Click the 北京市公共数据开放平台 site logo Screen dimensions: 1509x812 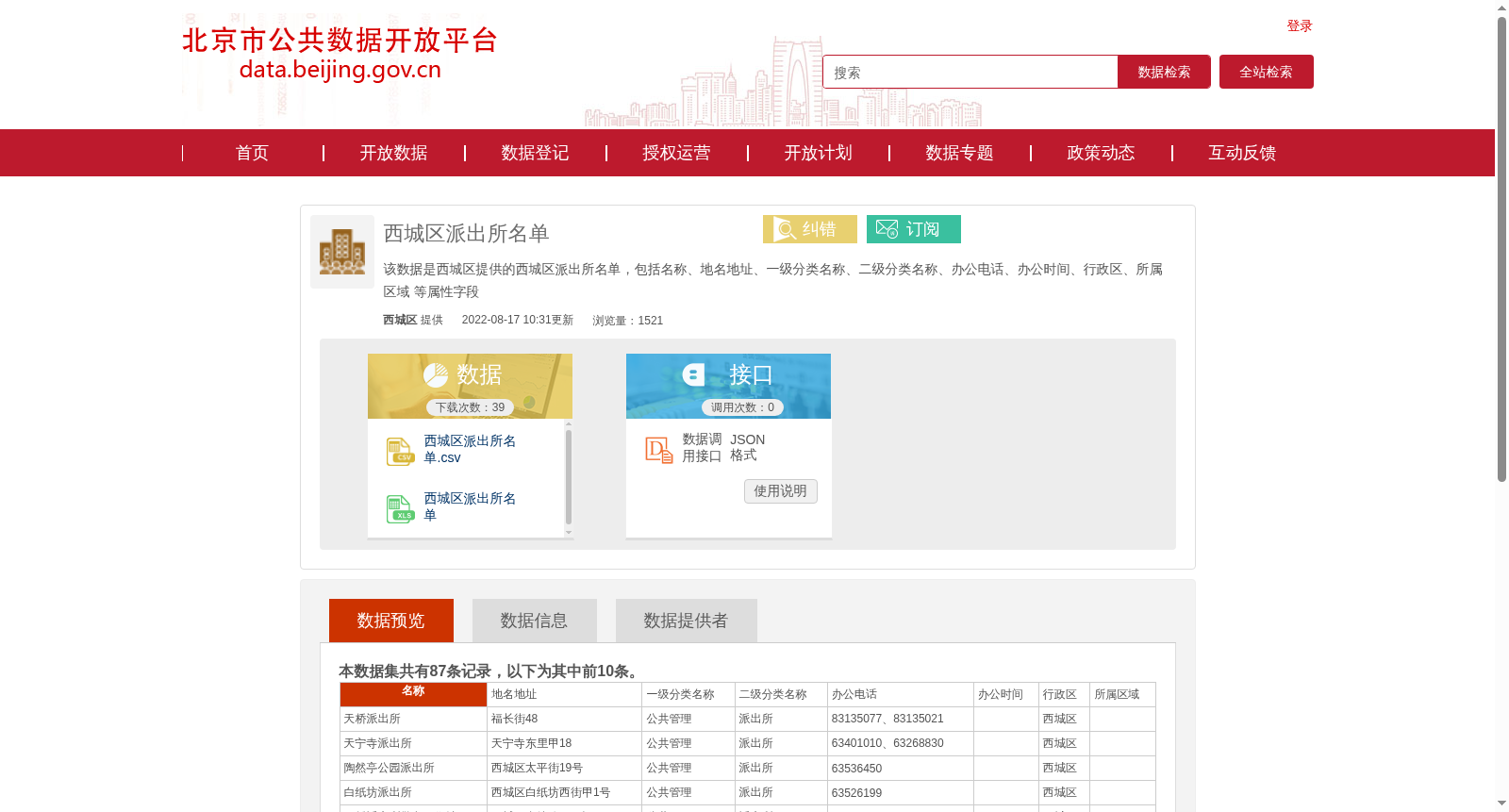(x=340, y=55)
